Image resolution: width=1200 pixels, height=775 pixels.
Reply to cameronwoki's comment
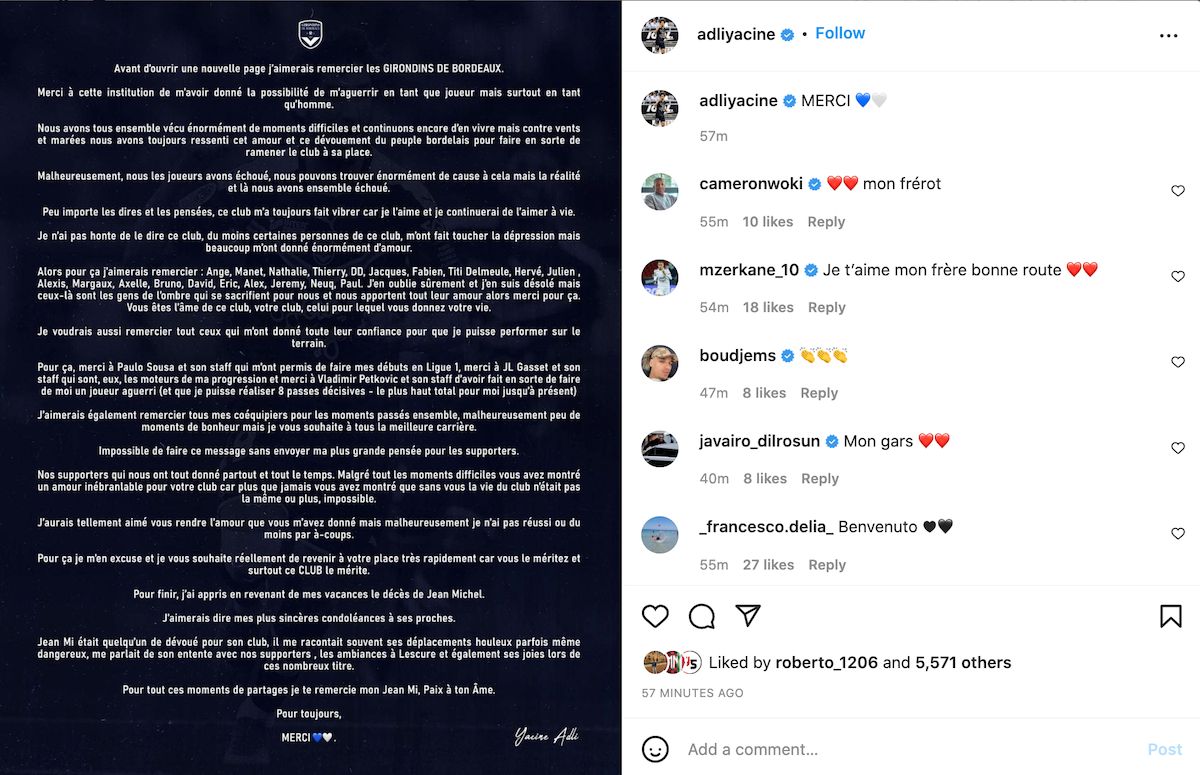[x=826, y=222]
